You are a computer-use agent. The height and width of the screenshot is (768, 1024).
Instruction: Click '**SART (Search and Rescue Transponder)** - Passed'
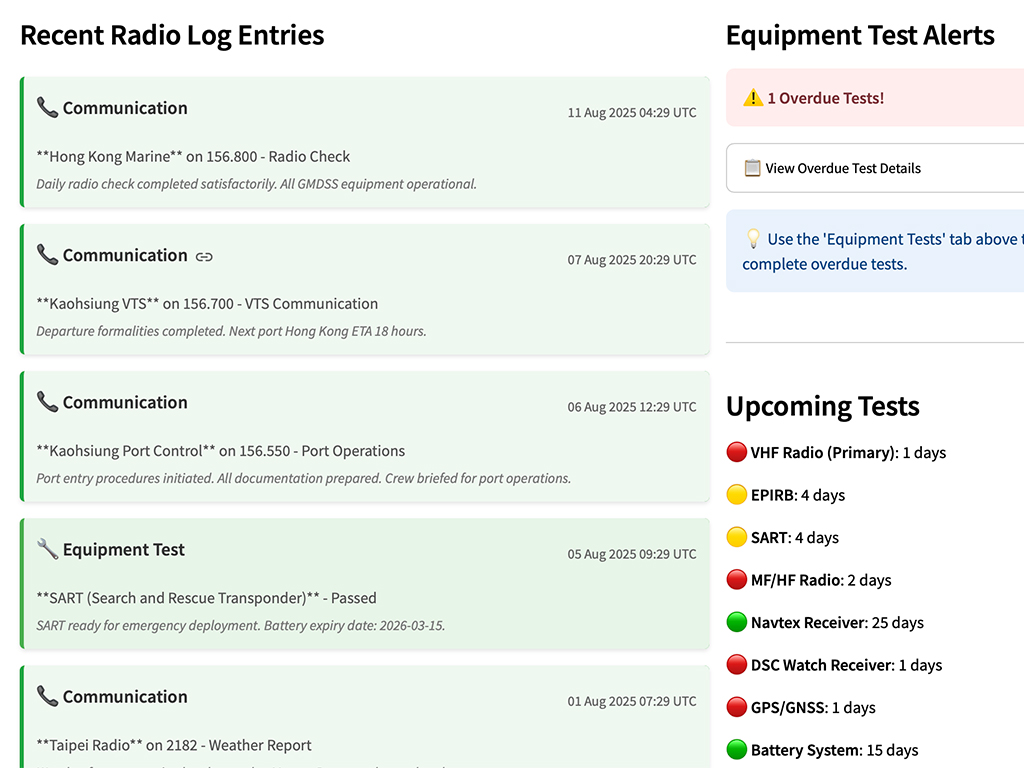pyautogui.click(x=206, y=598)
